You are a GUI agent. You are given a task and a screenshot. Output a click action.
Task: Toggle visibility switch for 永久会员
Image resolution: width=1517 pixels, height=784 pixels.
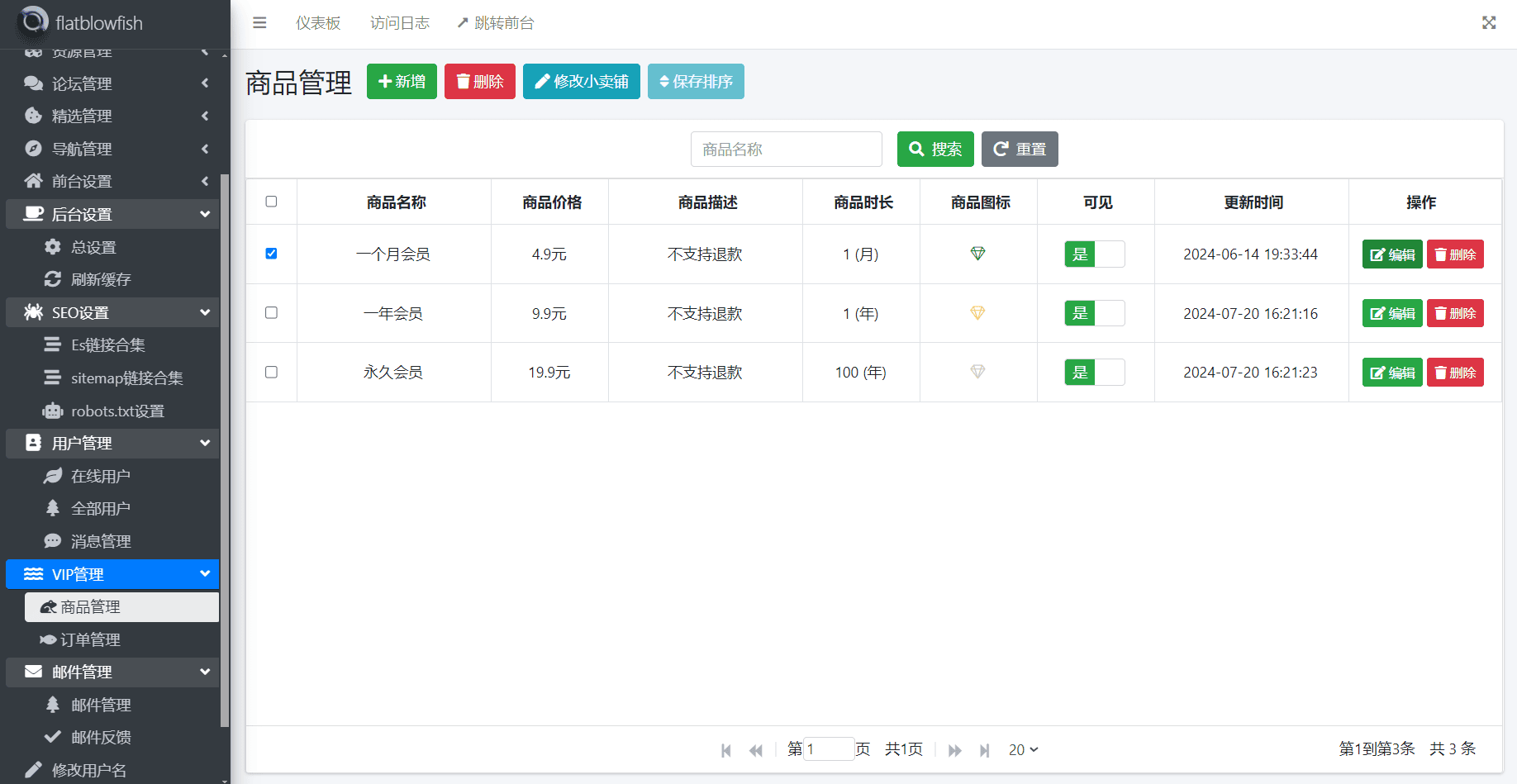[1095, 372]
